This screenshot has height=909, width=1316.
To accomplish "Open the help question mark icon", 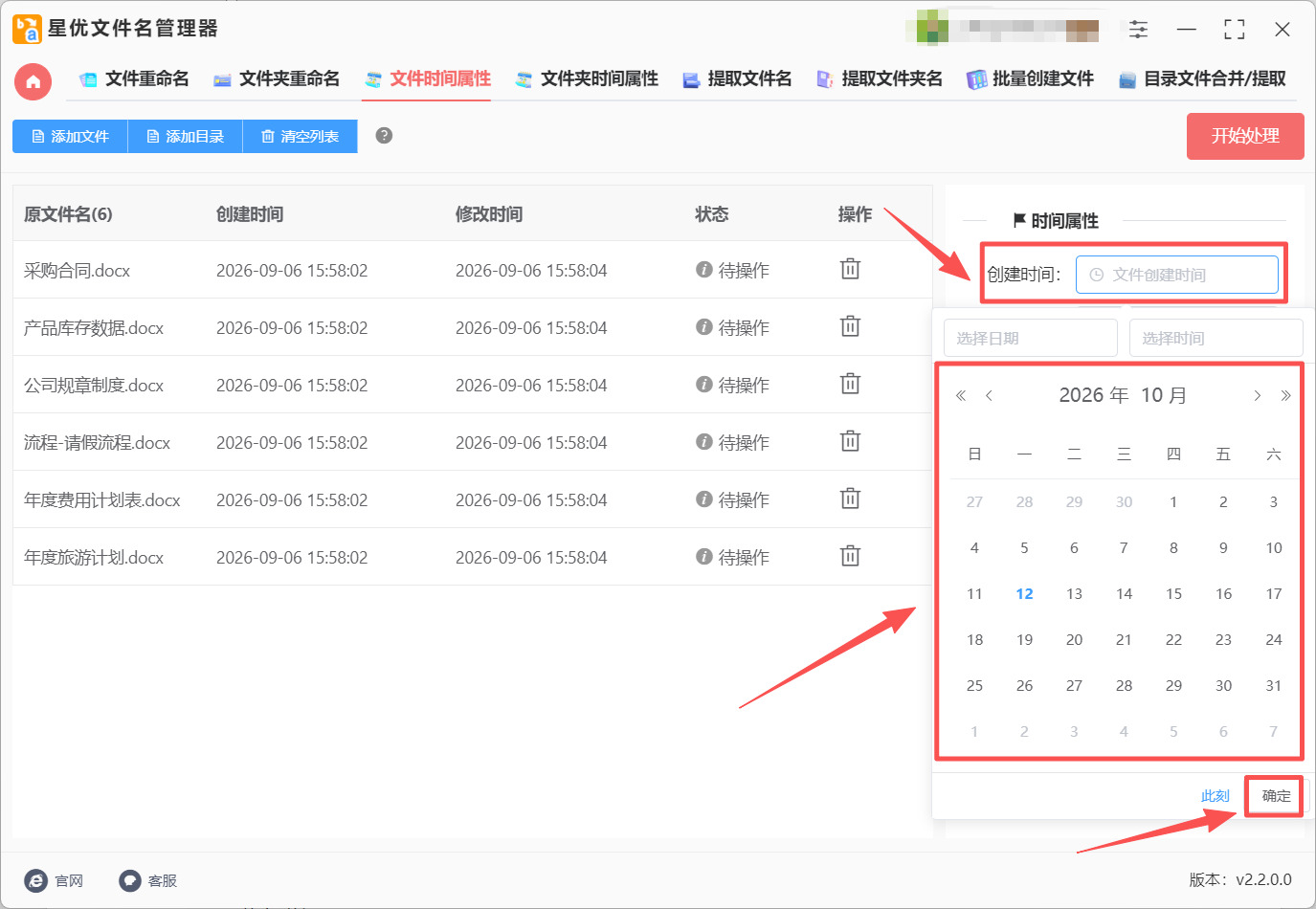I will (384, 136).
